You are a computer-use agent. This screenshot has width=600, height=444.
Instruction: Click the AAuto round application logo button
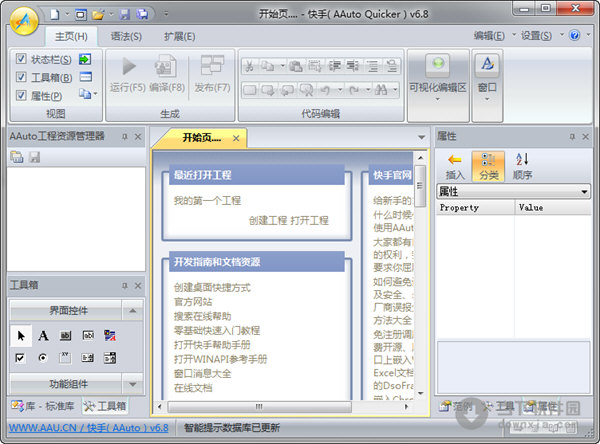click(24, 20)
